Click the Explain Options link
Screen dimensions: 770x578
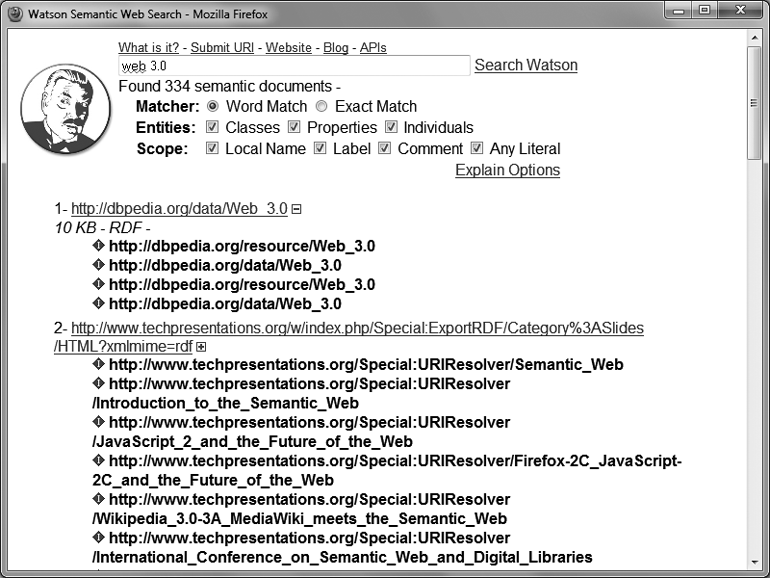[x=507, y=170]
